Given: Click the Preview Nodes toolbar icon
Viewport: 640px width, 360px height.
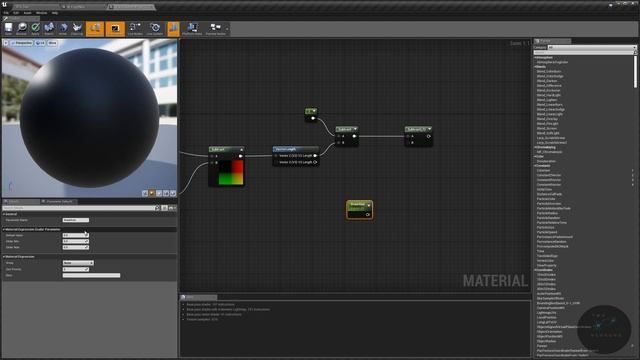Looking at the screenshot, I should click(x=215, y=29).
